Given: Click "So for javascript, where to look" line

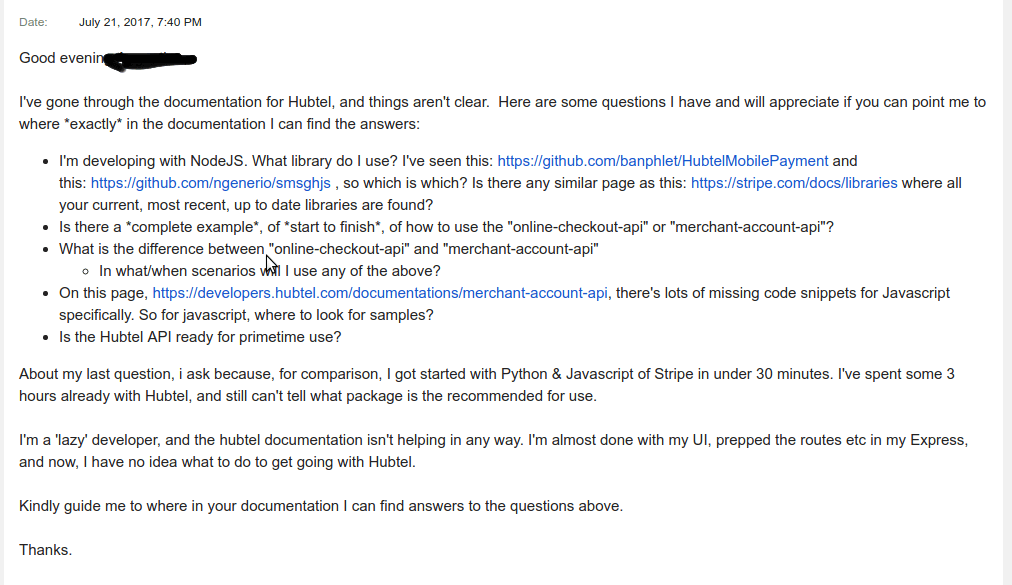Looking at the screenshot, I should (x=300, y=315).
